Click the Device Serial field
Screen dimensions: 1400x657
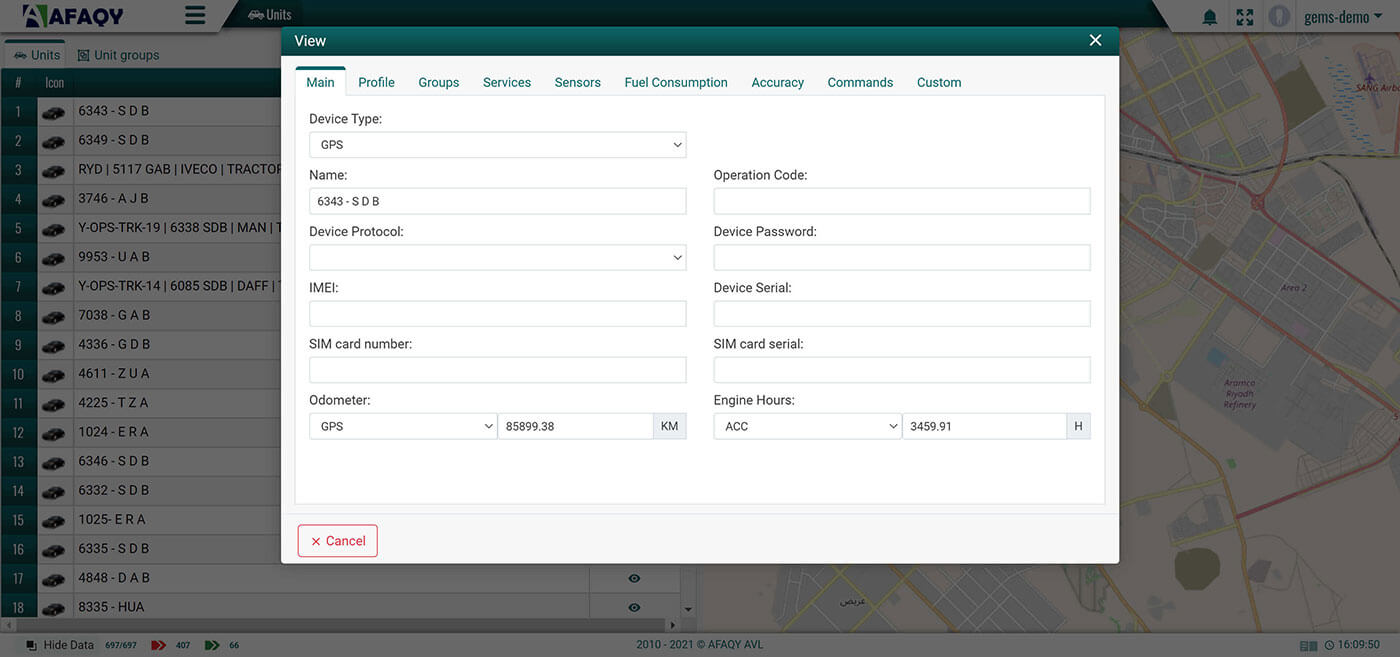pyautogui.click(x=902, y=314)
